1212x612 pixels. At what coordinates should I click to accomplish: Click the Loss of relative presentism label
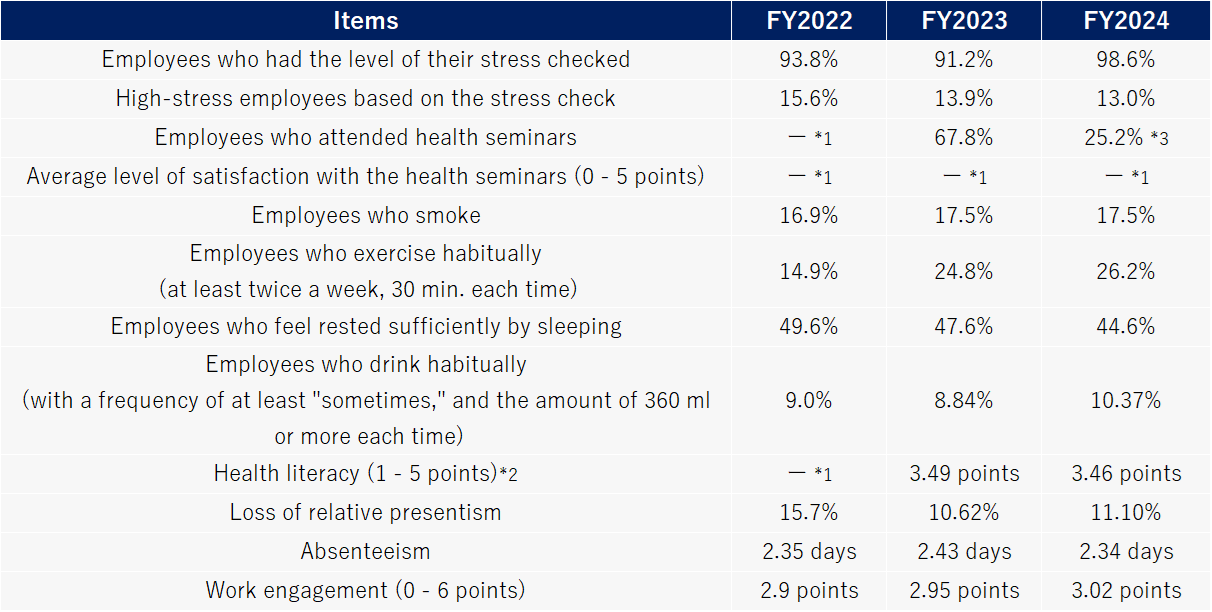[365, 512]
